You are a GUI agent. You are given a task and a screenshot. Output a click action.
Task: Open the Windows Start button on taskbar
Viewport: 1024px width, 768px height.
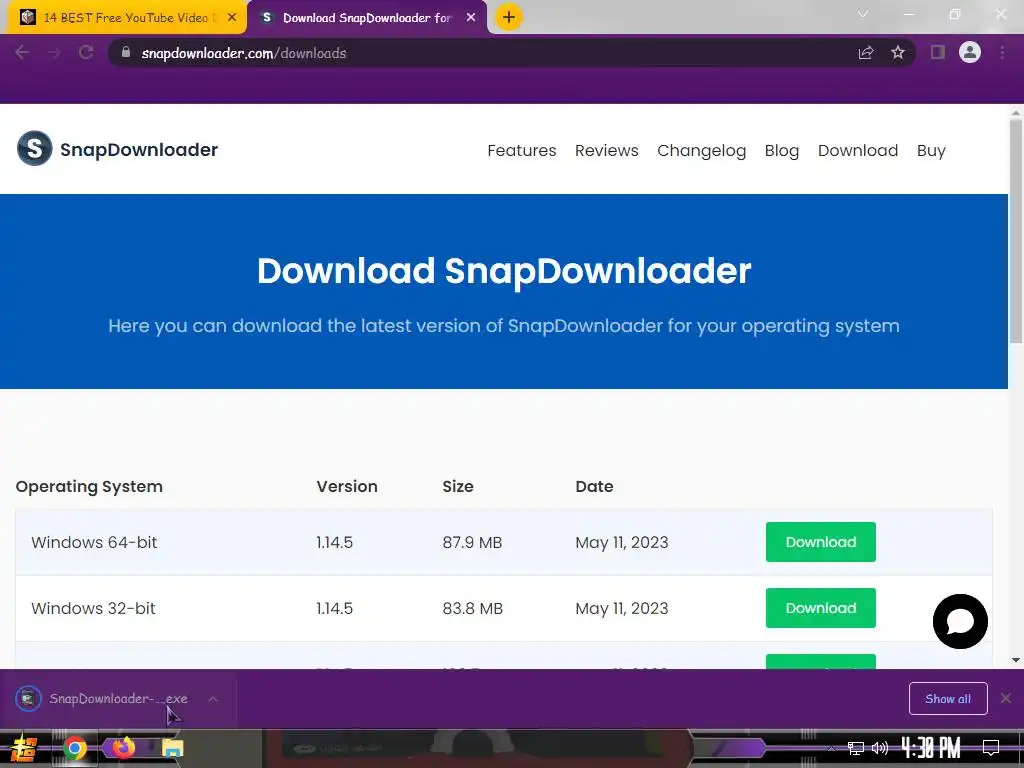(24, 748)
